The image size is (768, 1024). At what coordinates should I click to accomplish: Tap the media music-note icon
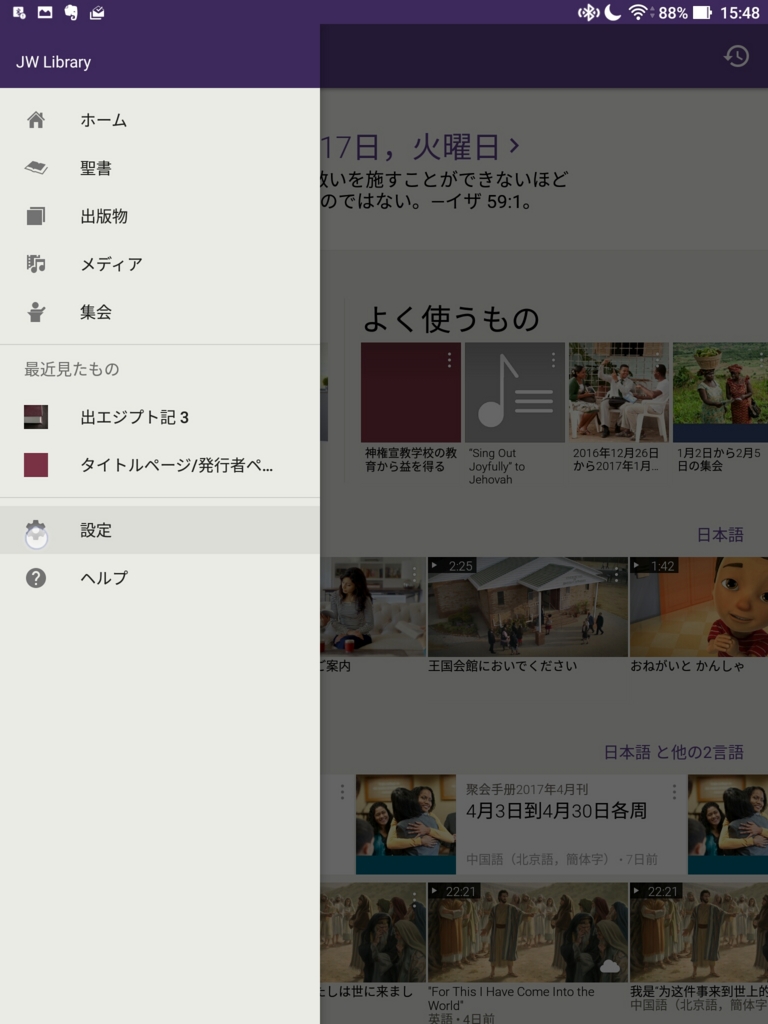pos(36,264)
